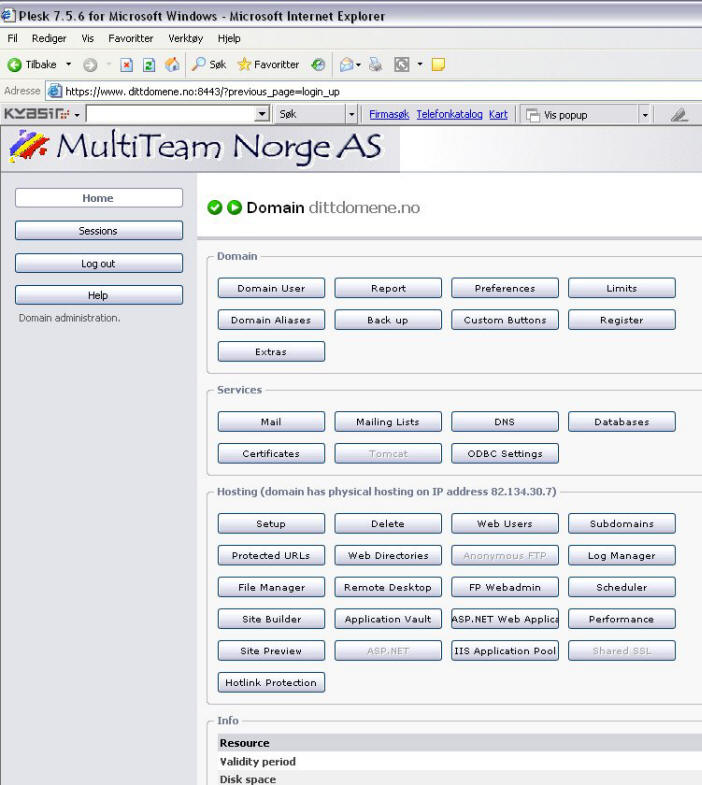
Task: Click the Home page house icon
Action: click(x=172, y=65)
